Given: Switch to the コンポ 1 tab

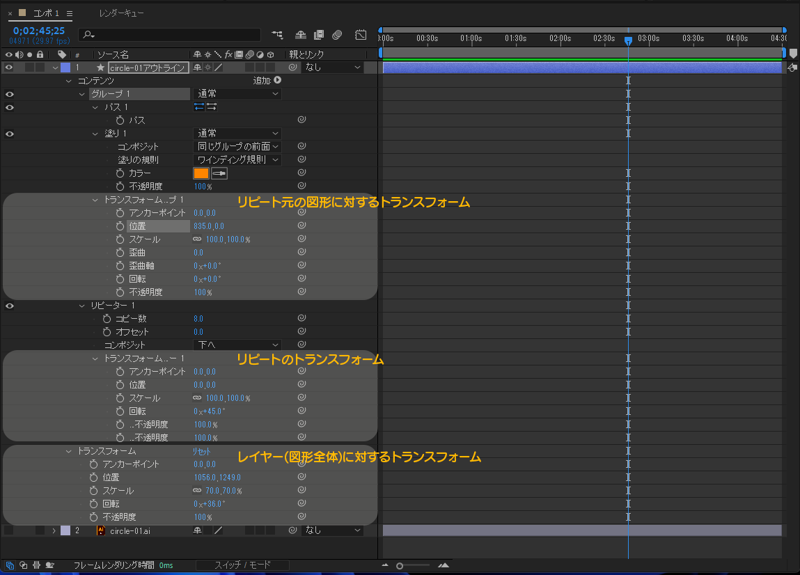Looking at the screenshot, I should (x=46, y=13).
